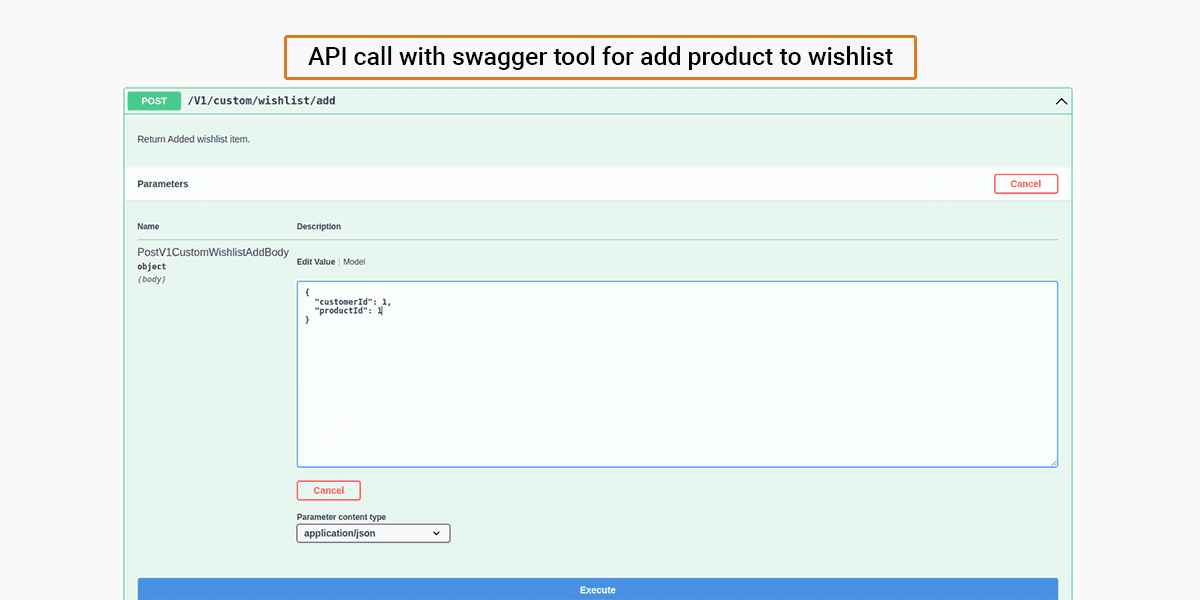
Task: Click the PostV1CustomWishlistAddBody parameter name
Action: point(213,253)
